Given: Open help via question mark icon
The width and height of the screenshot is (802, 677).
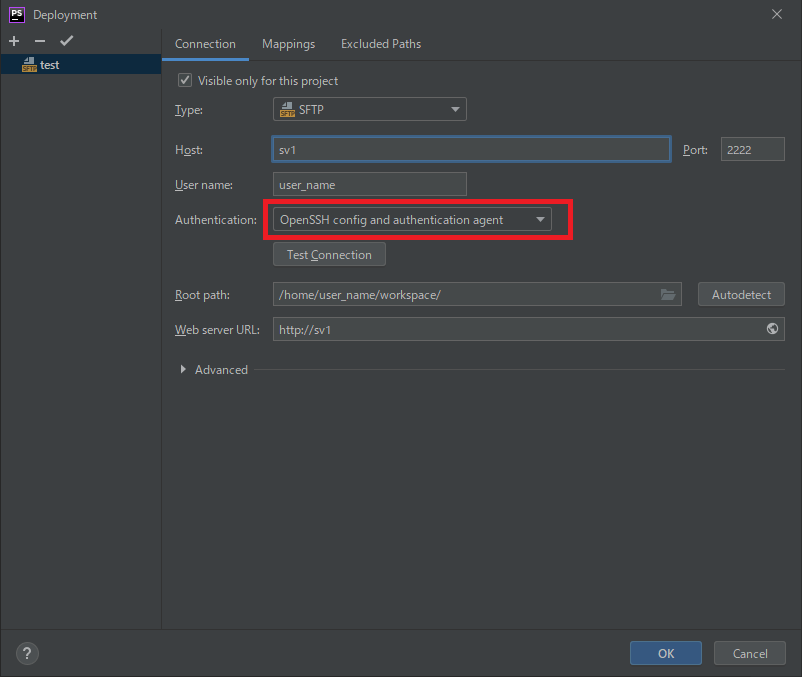Looking at the screenshot, I should [x=27, y=653].
